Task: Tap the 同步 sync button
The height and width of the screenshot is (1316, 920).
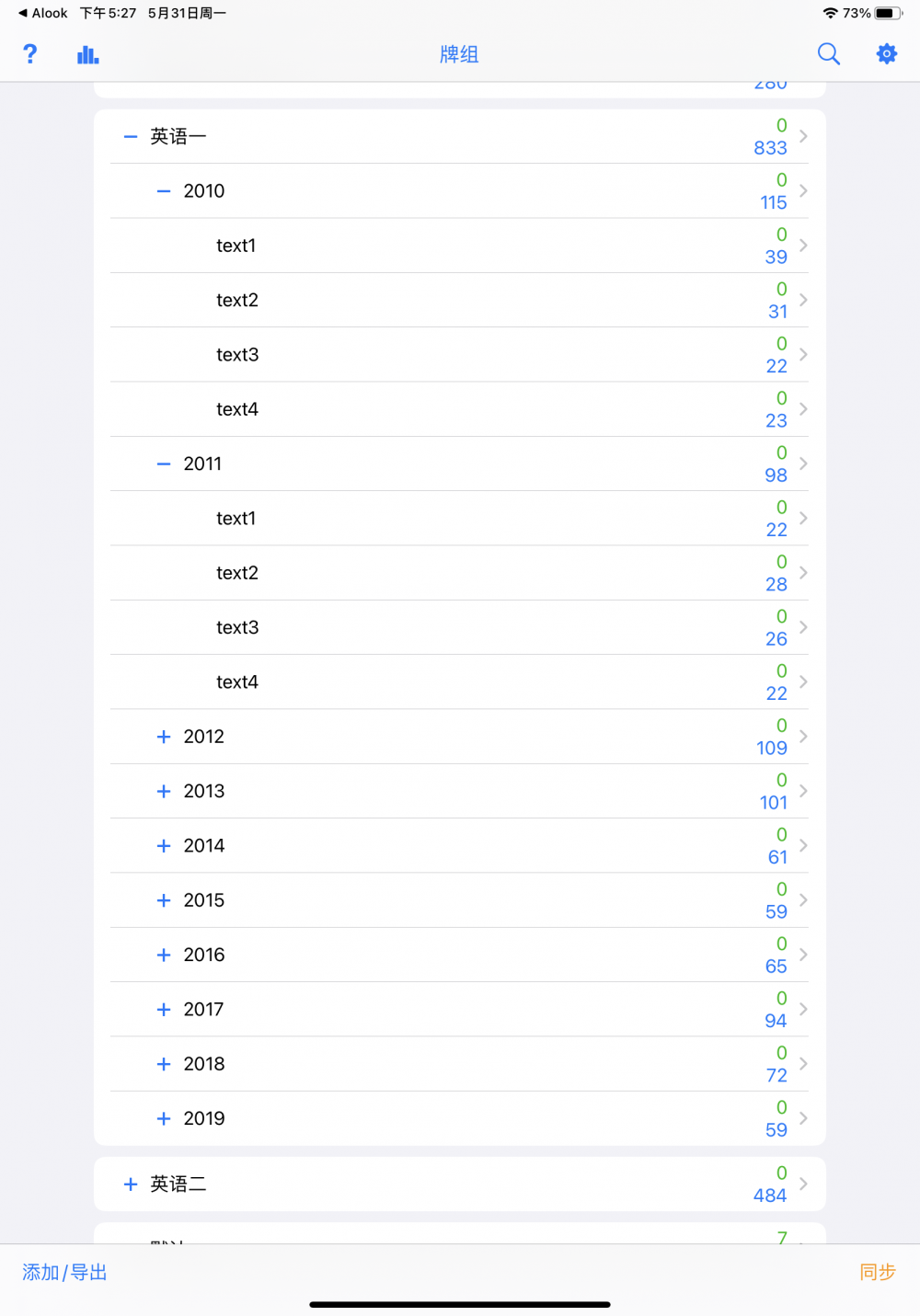Action: coord(878,1272)
